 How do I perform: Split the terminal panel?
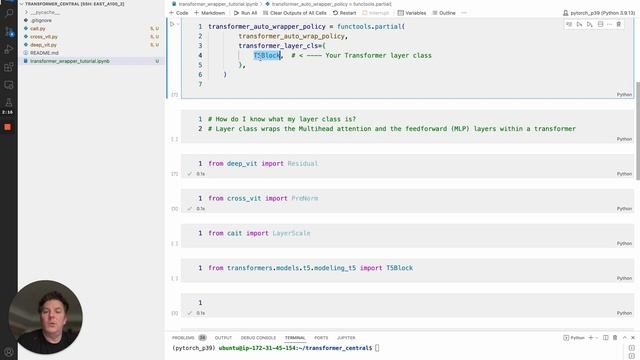tap(606, 338)
